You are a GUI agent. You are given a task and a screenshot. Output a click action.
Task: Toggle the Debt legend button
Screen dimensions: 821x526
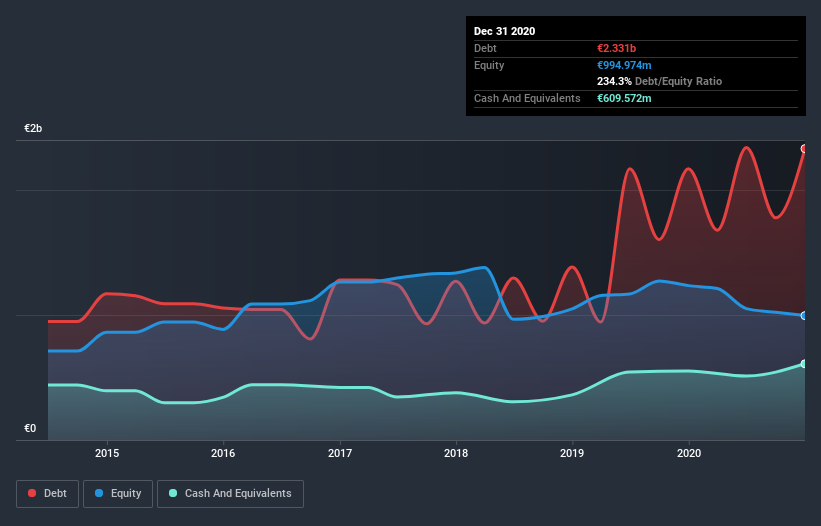point(47,494)
